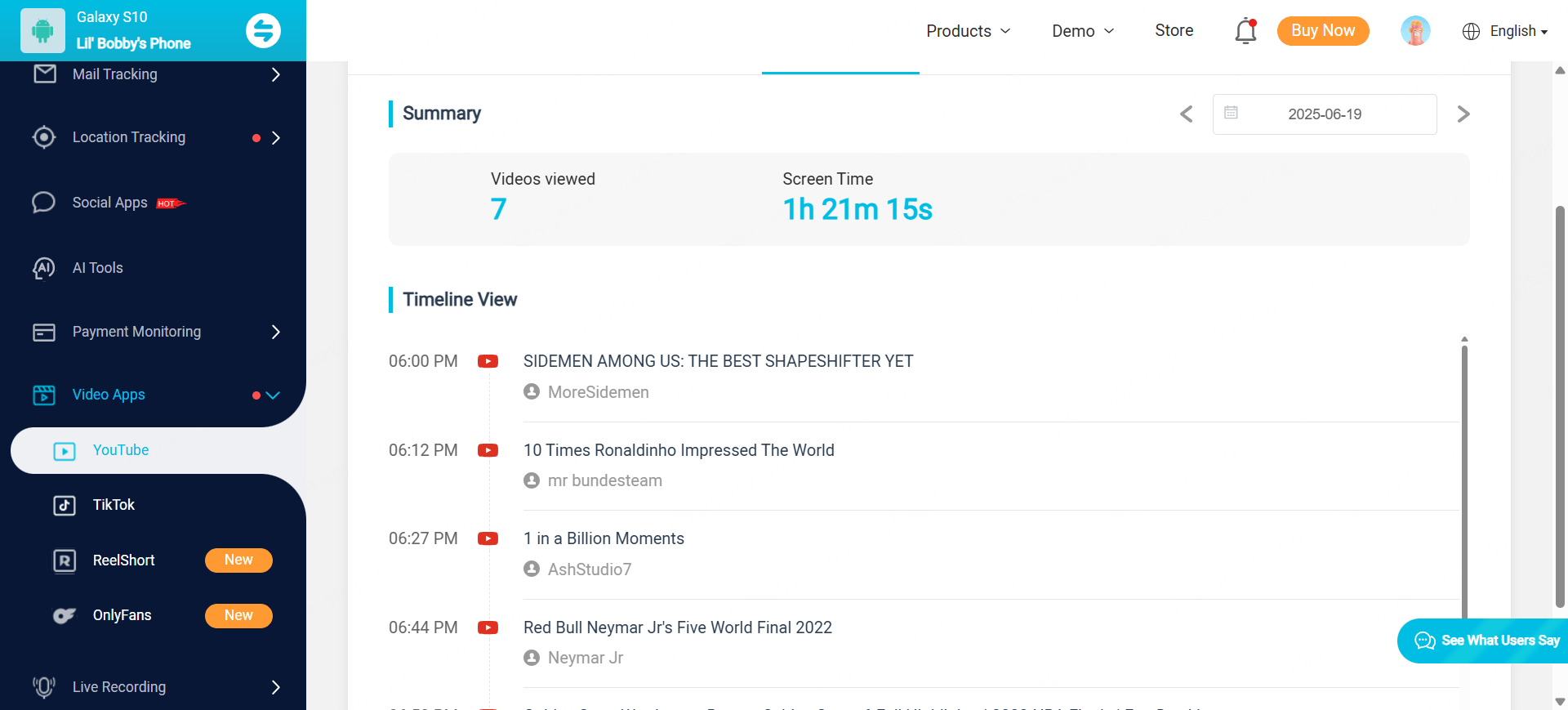The image size is (1568, 710).
Task: Open the notification bell
Action: click(x=1245, y=31)
